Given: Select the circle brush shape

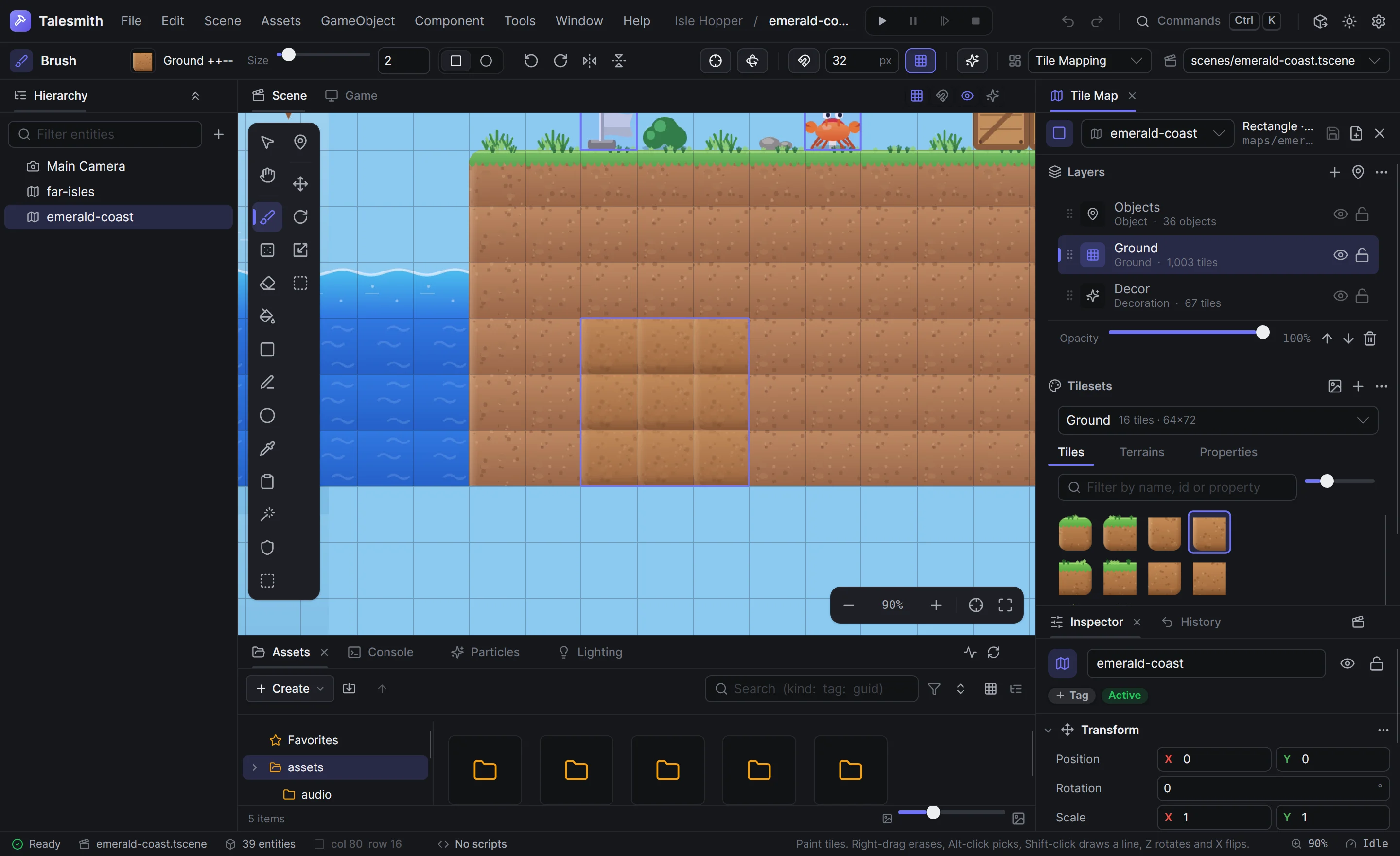Looking at the screenshot, I should [x=486, y=61].
